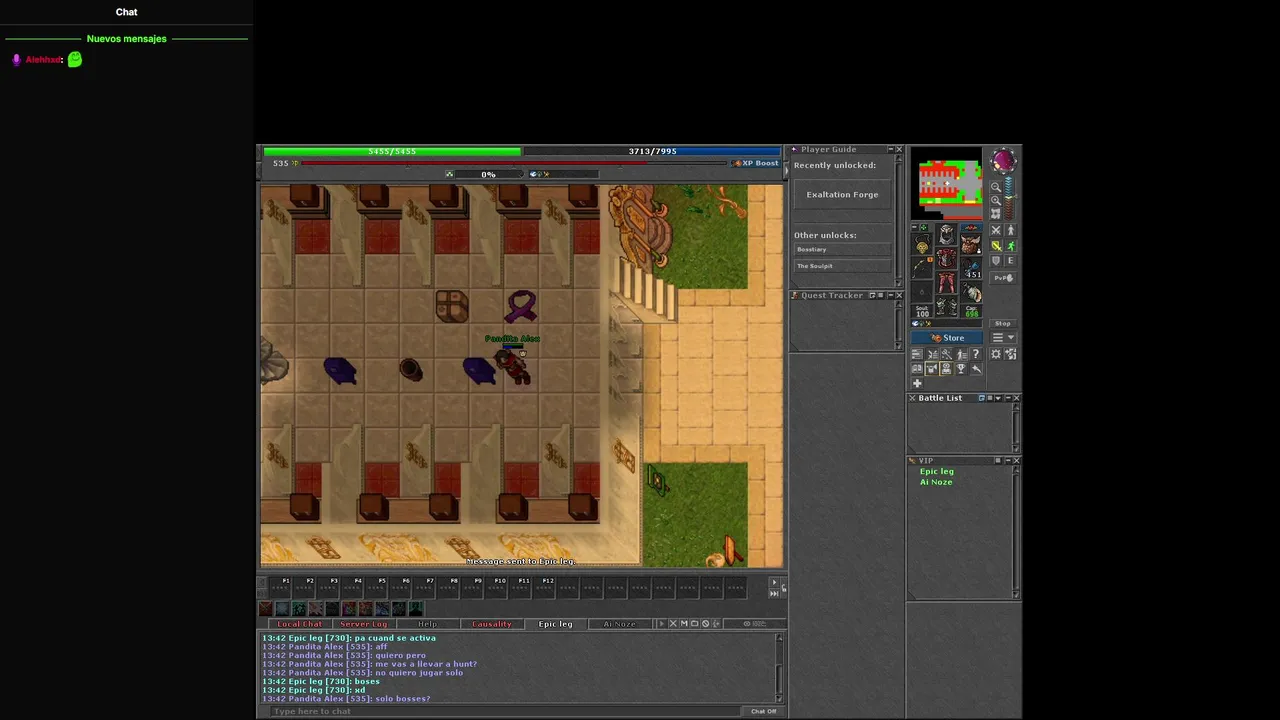Toggle the Chat Off button

(763, 711)
